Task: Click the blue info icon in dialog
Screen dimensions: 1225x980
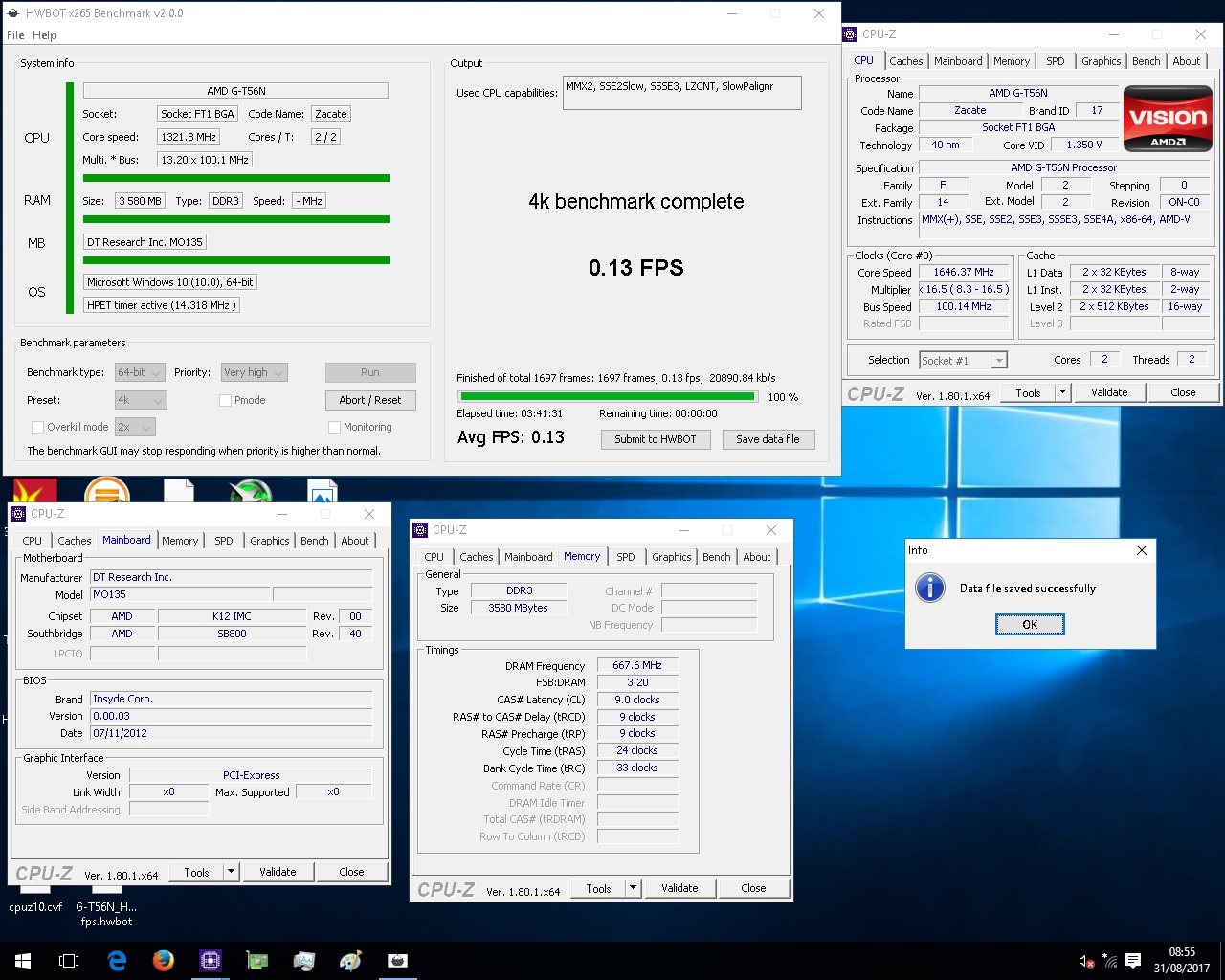Action: pos(930,588)
